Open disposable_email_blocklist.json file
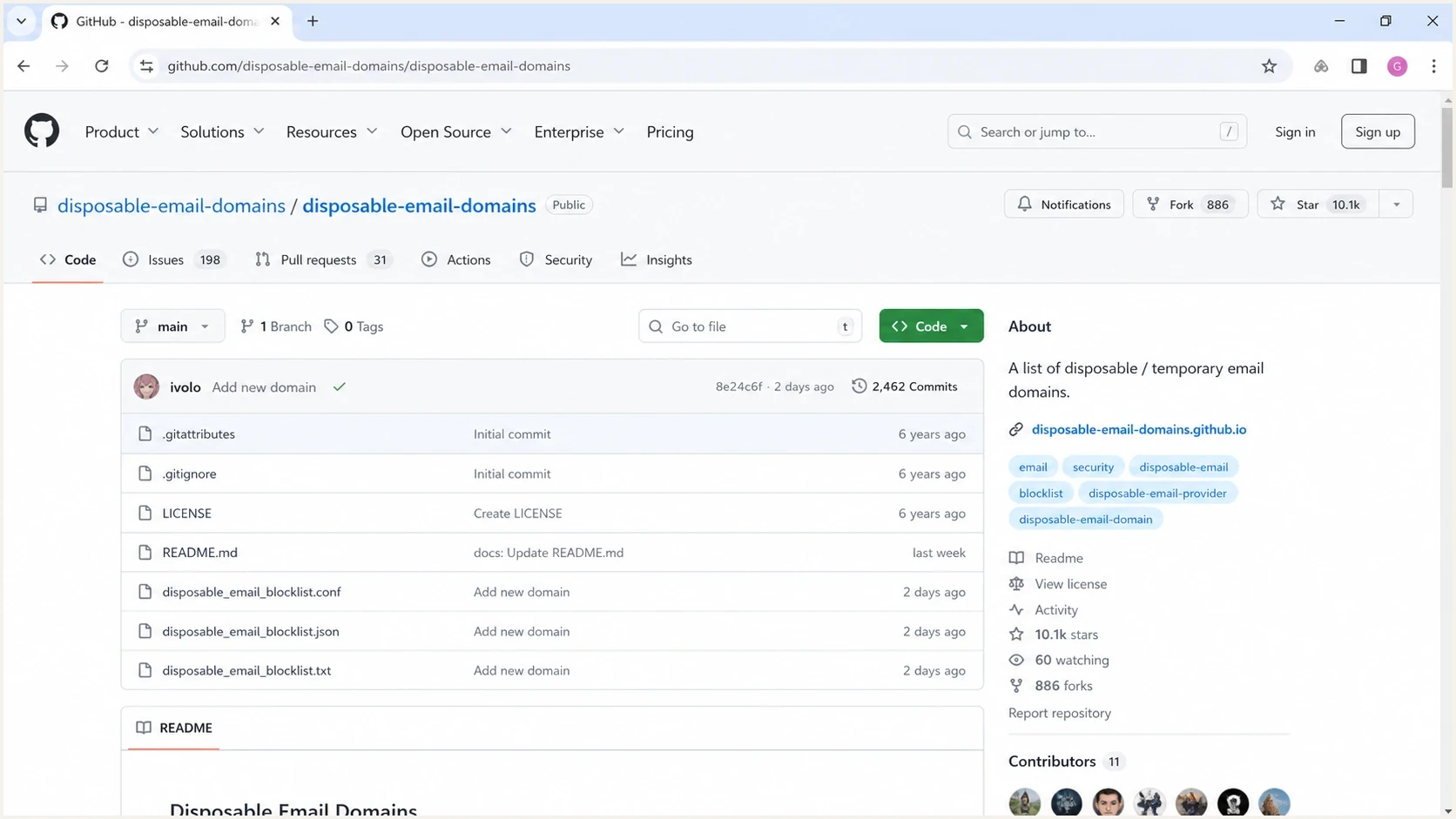The image size is (1456, 819). click(x=251, y=631)
